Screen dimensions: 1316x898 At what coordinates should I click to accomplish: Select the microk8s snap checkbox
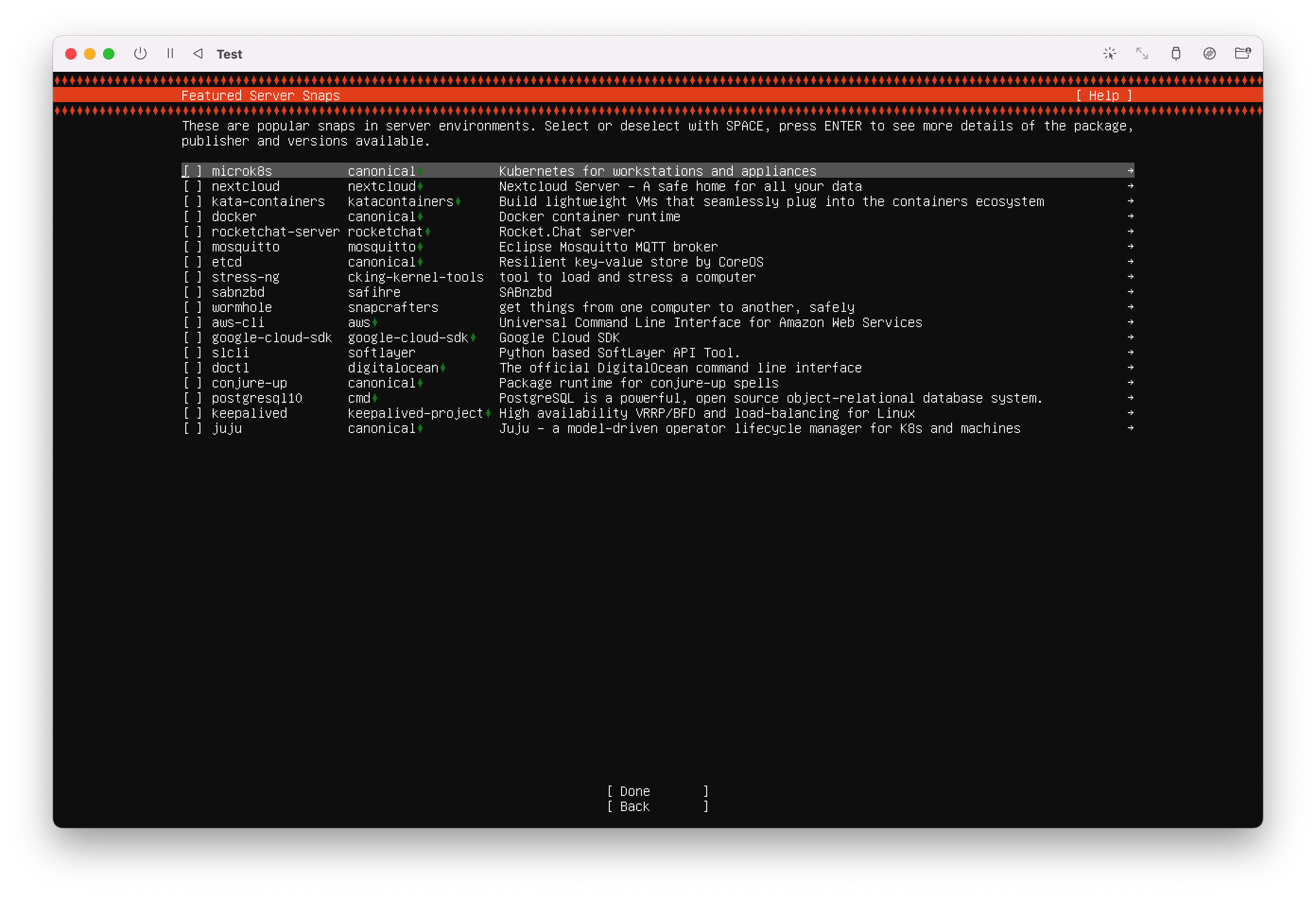192,171
